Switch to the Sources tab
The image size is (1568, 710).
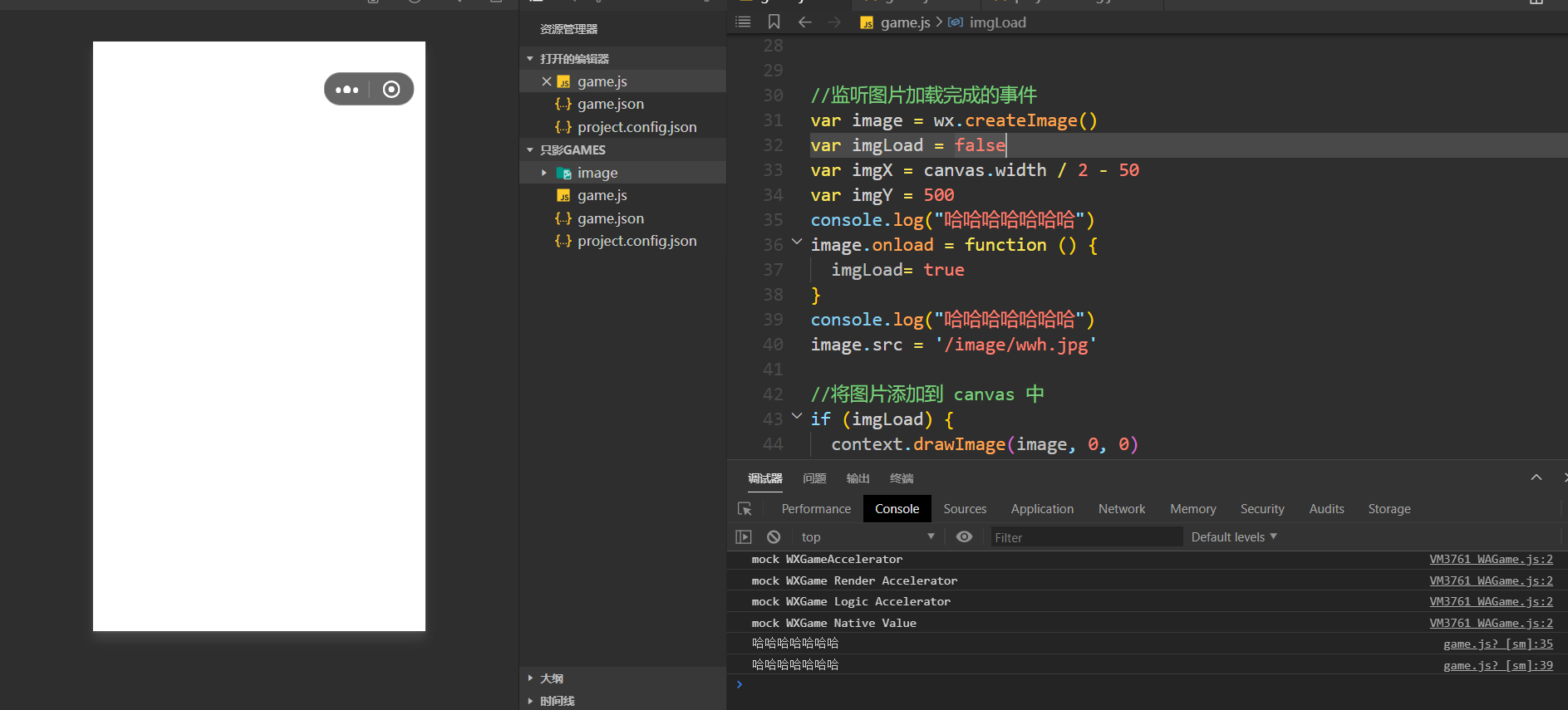click(964, 509)
